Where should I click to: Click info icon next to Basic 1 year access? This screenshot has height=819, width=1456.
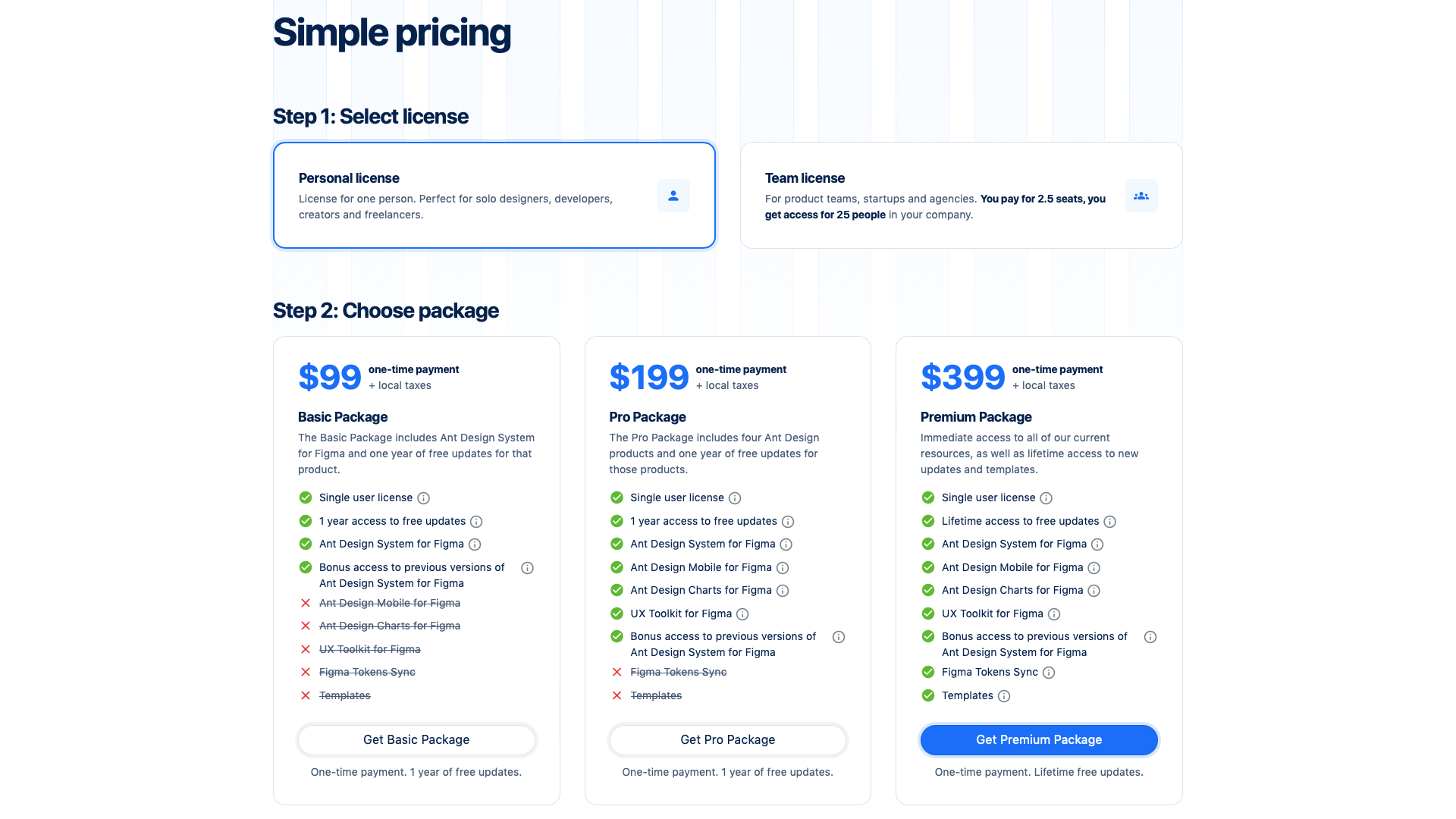476,522
